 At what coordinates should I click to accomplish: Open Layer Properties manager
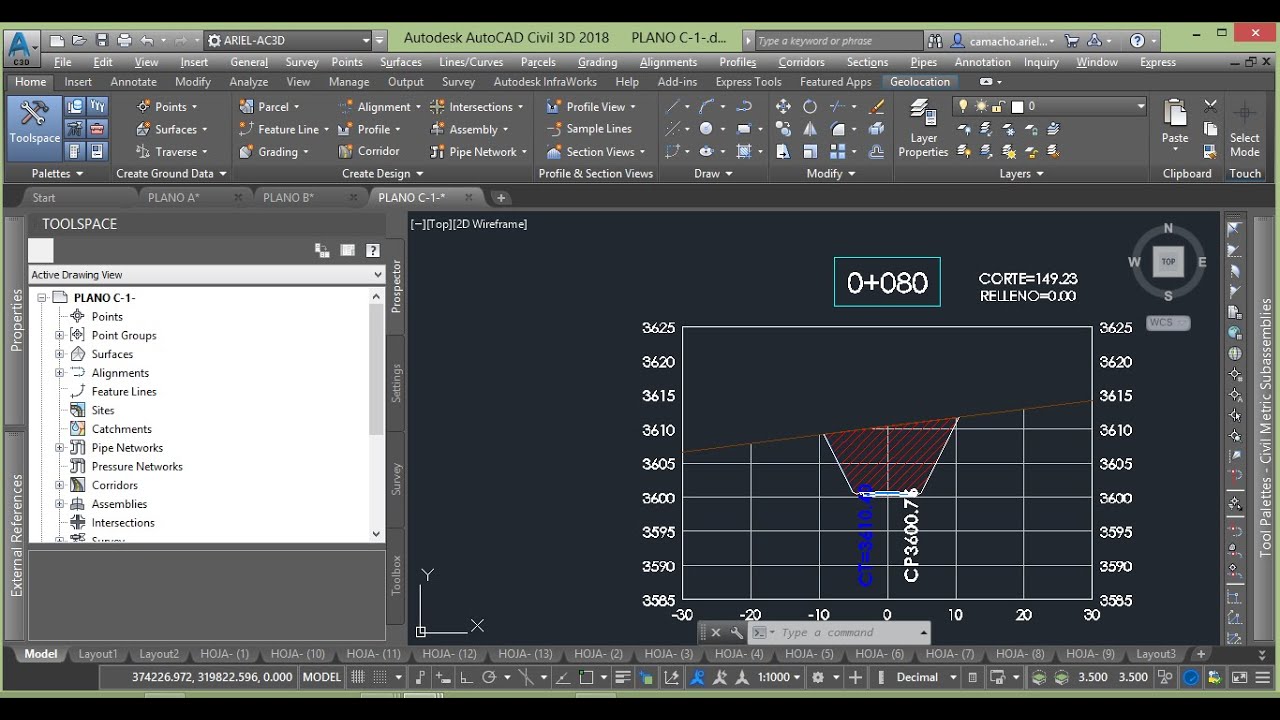click(x=923, y=128)
